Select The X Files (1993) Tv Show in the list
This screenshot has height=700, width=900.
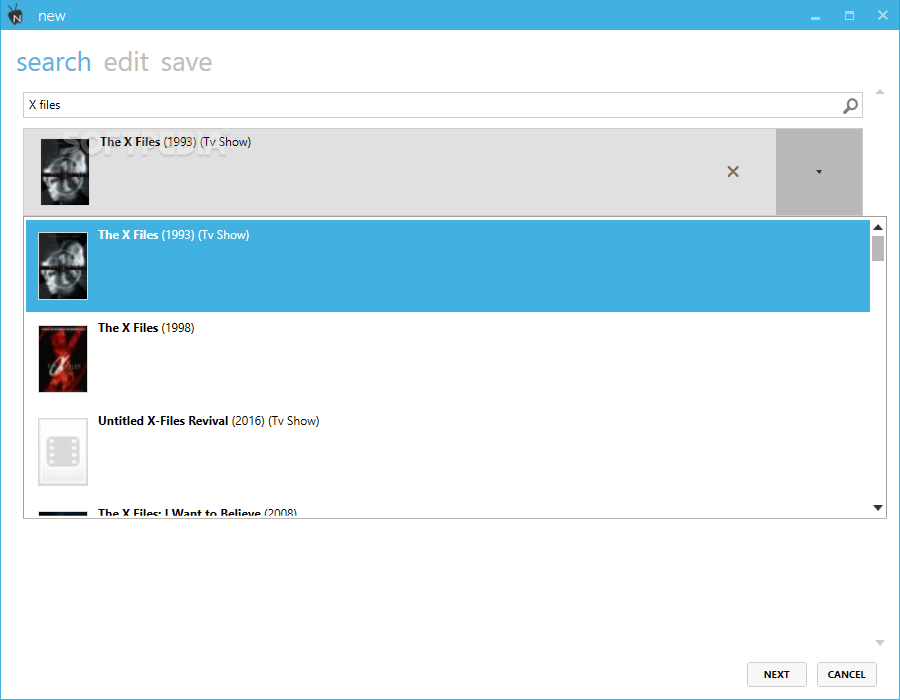pos(448,266)
